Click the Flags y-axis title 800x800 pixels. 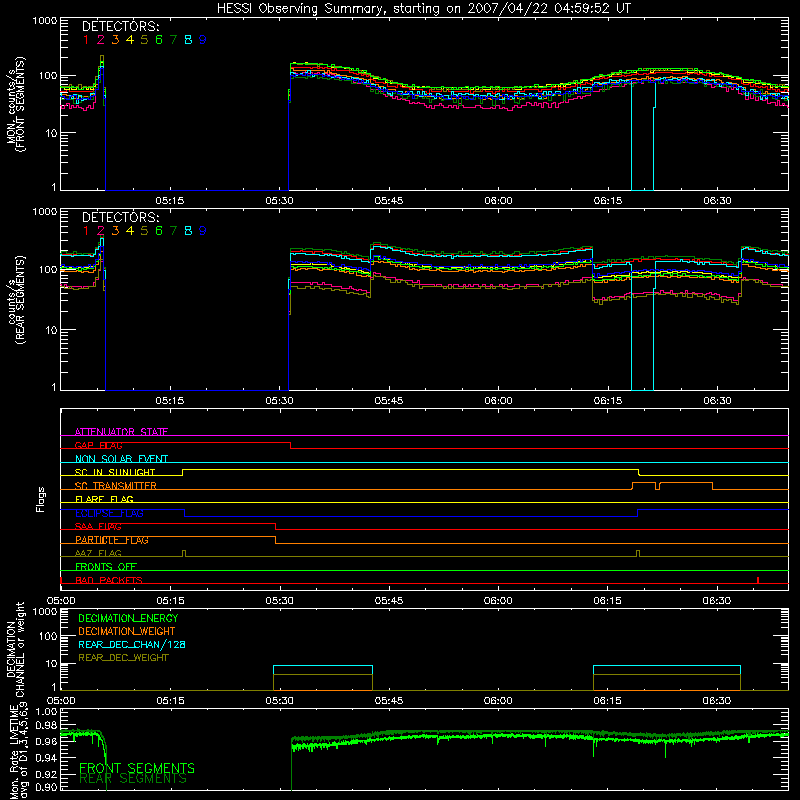[x=41, y=499]
